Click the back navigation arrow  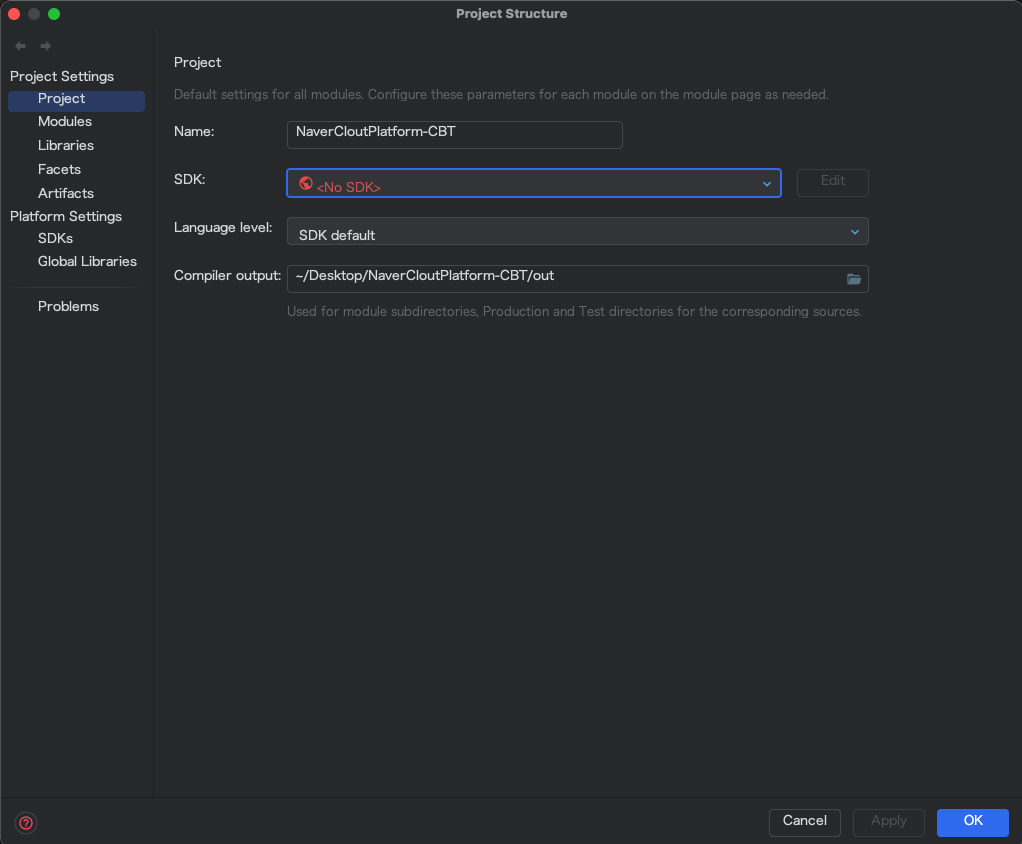pos(18,45)
